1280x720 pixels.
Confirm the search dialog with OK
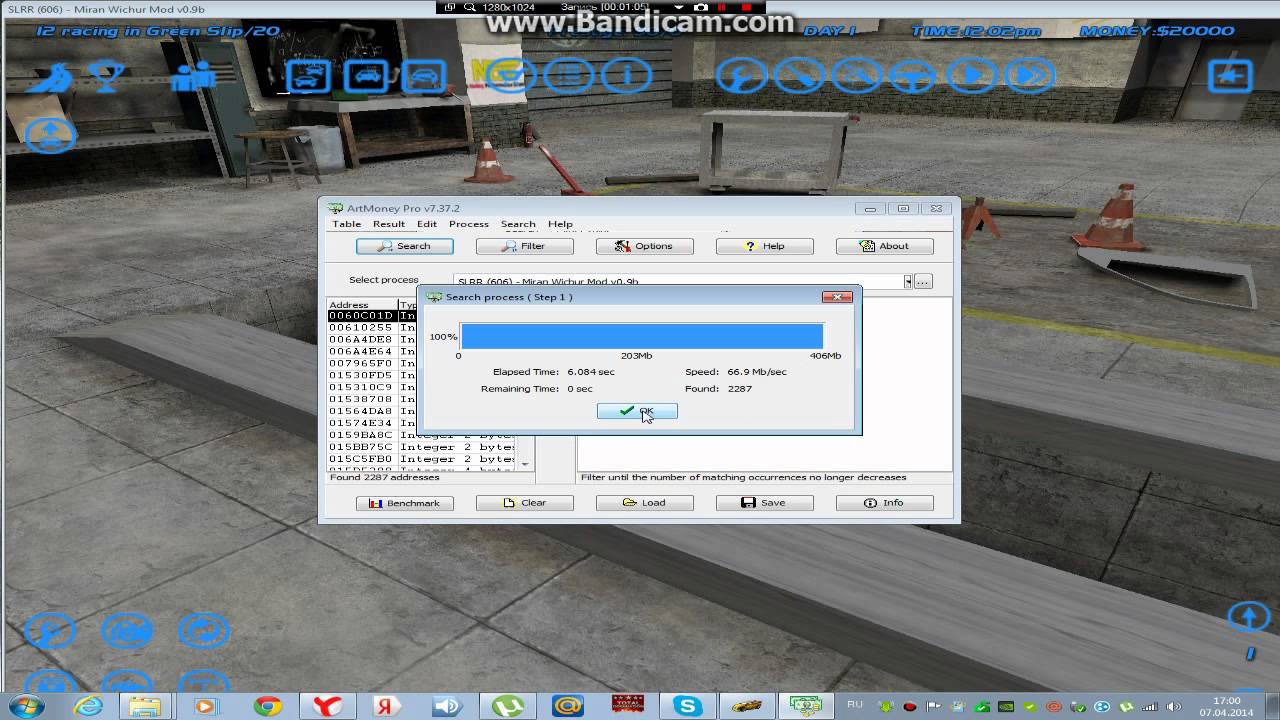pyautogui.click(x=637, y=411)
